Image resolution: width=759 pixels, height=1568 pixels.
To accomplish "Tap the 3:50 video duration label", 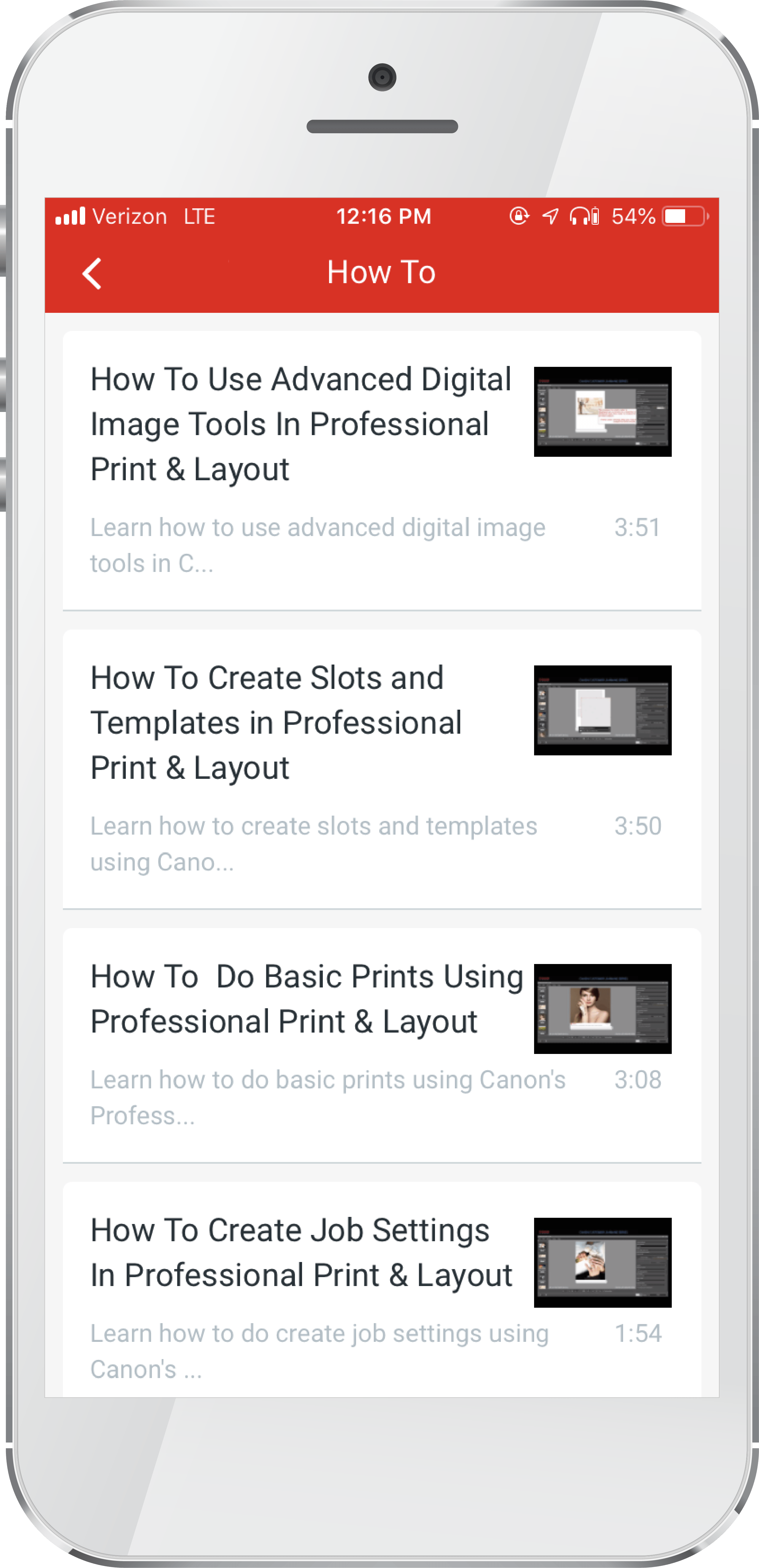I will pos(637,826).
